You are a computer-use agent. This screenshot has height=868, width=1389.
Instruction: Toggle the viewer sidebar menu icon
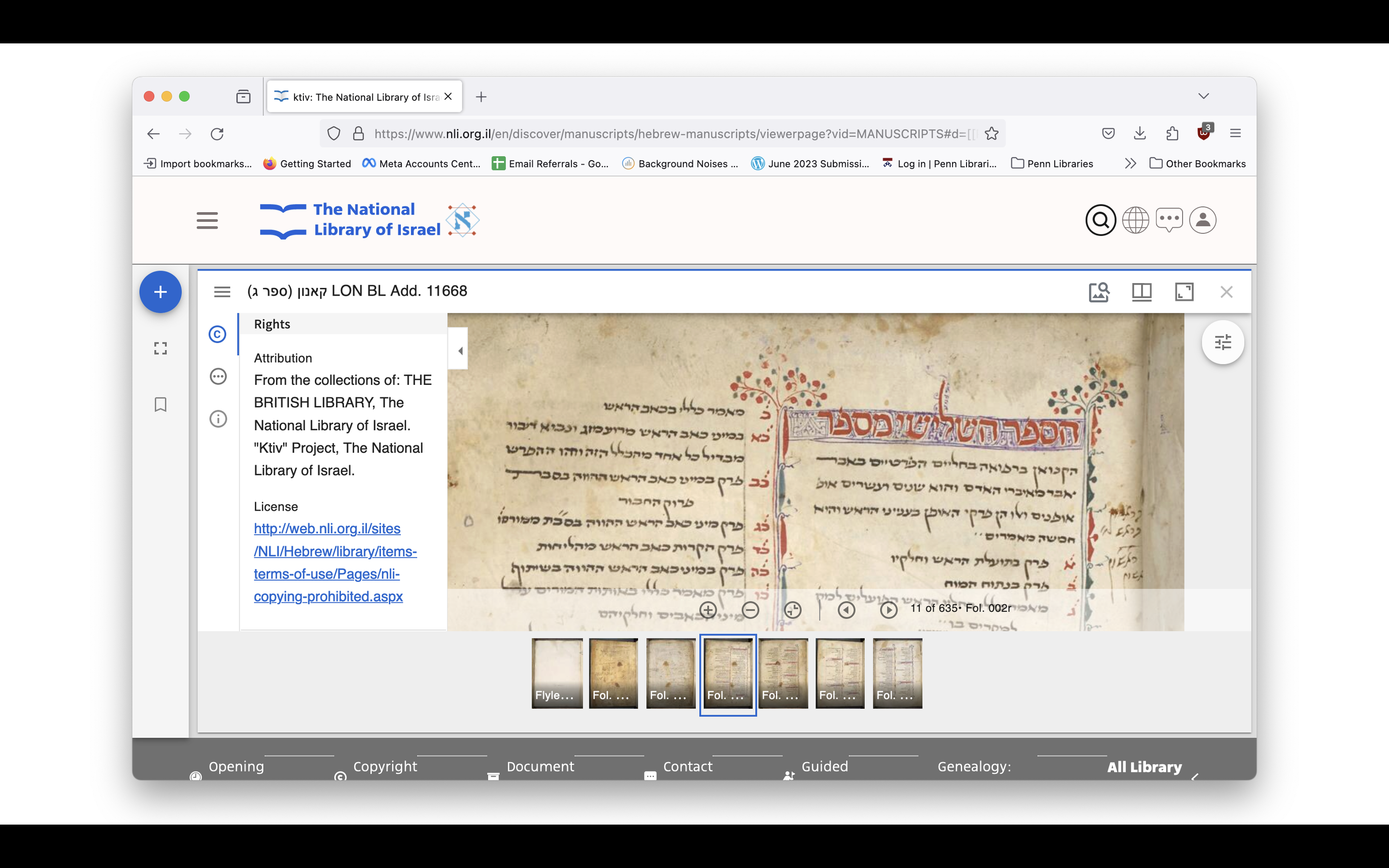pos(222,292)
